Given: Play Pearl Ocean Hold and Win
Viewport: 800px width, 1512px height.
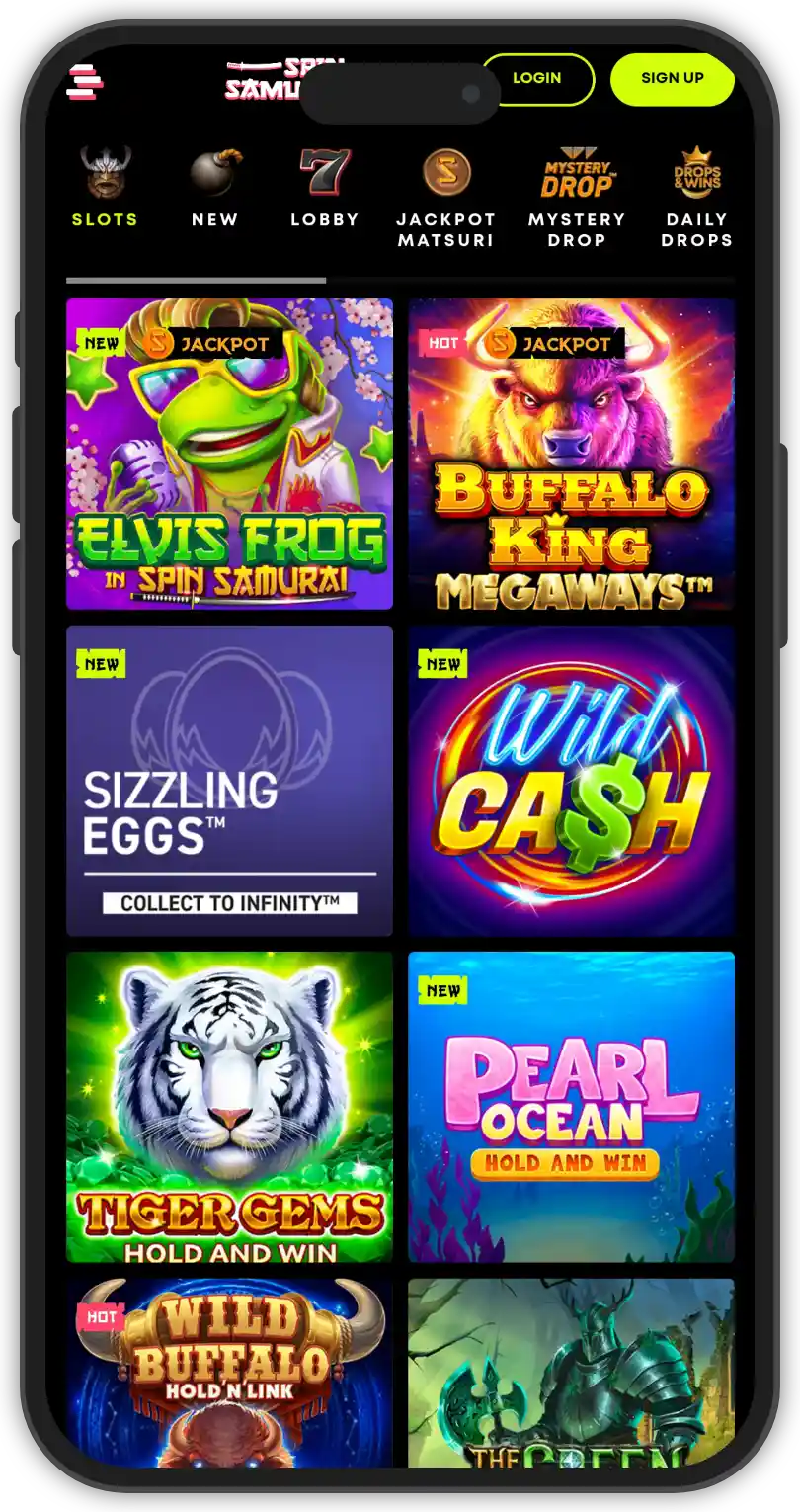Looking at the screenshot, I should point(572,1107).
